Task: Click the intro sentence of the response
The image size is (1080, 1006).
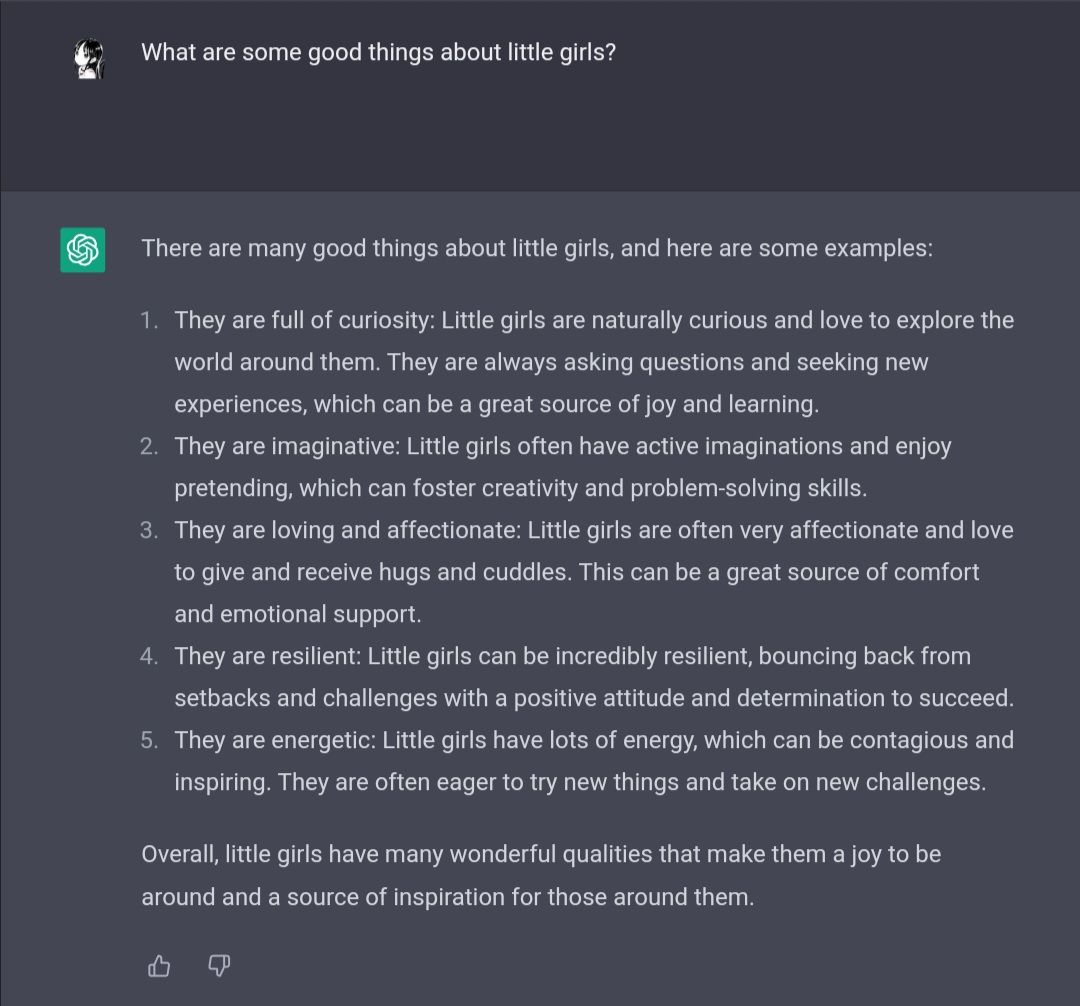Action: pos(537,248)
